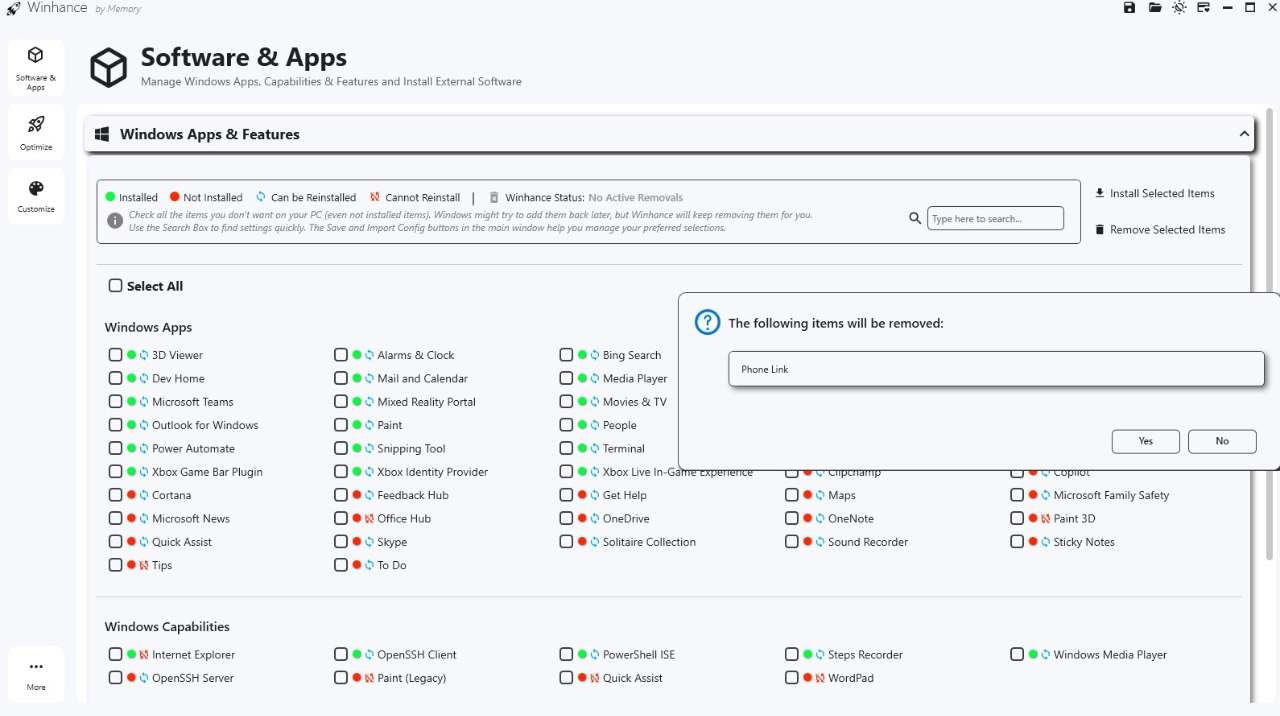1280x716 pixels.
Task: Check the Internet Explorer checkbox
Action: 116,655
